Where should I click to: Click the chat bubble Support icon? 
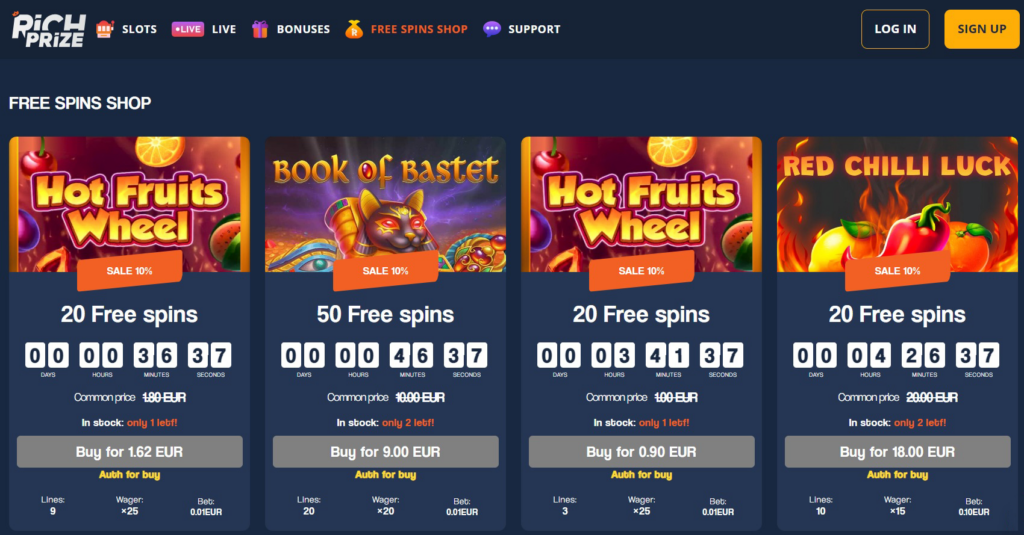click(492, 29)
